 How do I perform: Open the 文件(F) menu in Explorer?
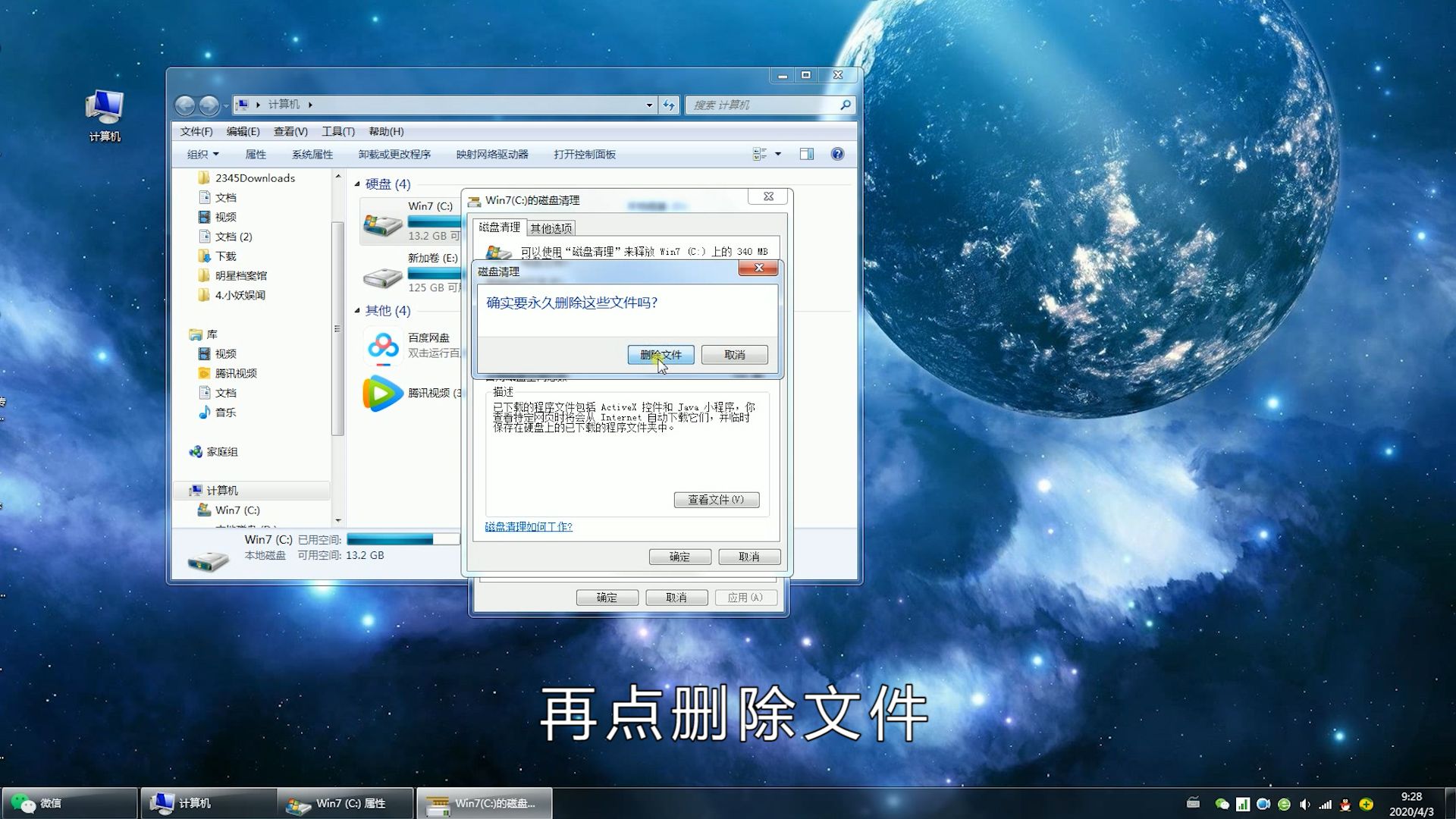point(196,131)
